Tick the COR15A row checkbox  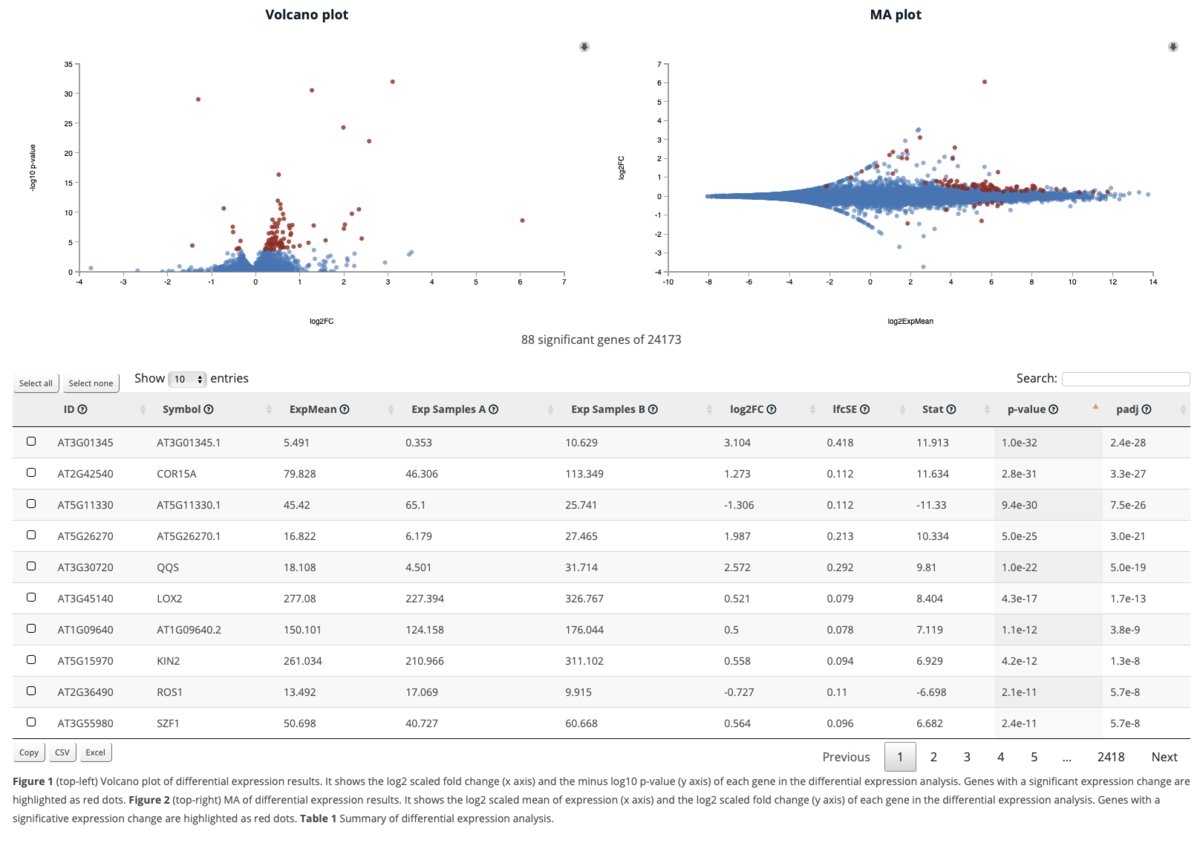click(x=31, y=472)
